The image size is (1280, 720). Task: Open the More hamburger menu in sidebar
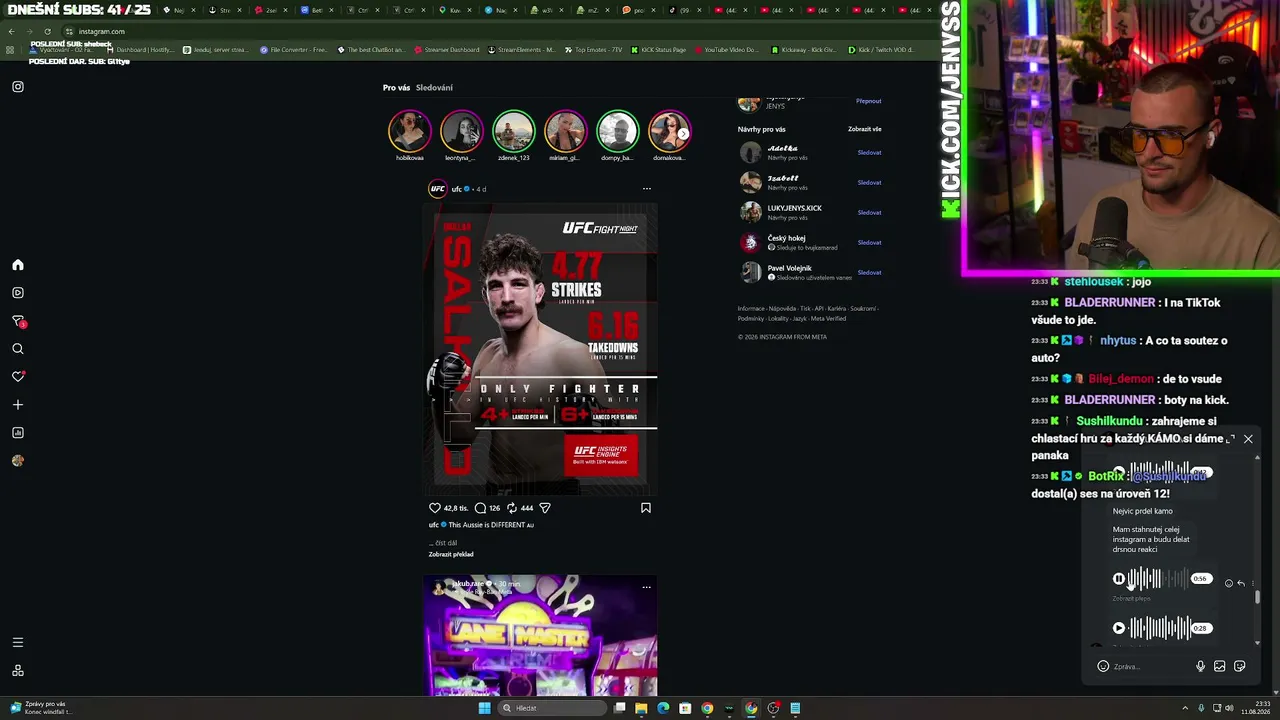18,642
